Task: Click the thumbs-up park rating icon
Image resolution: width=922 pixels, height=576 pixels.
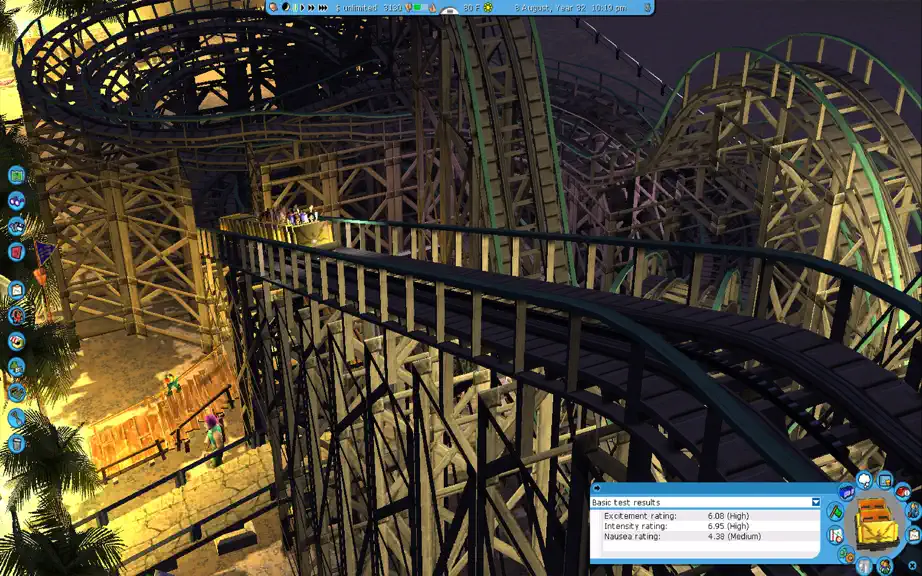Action: pos(433,8)
